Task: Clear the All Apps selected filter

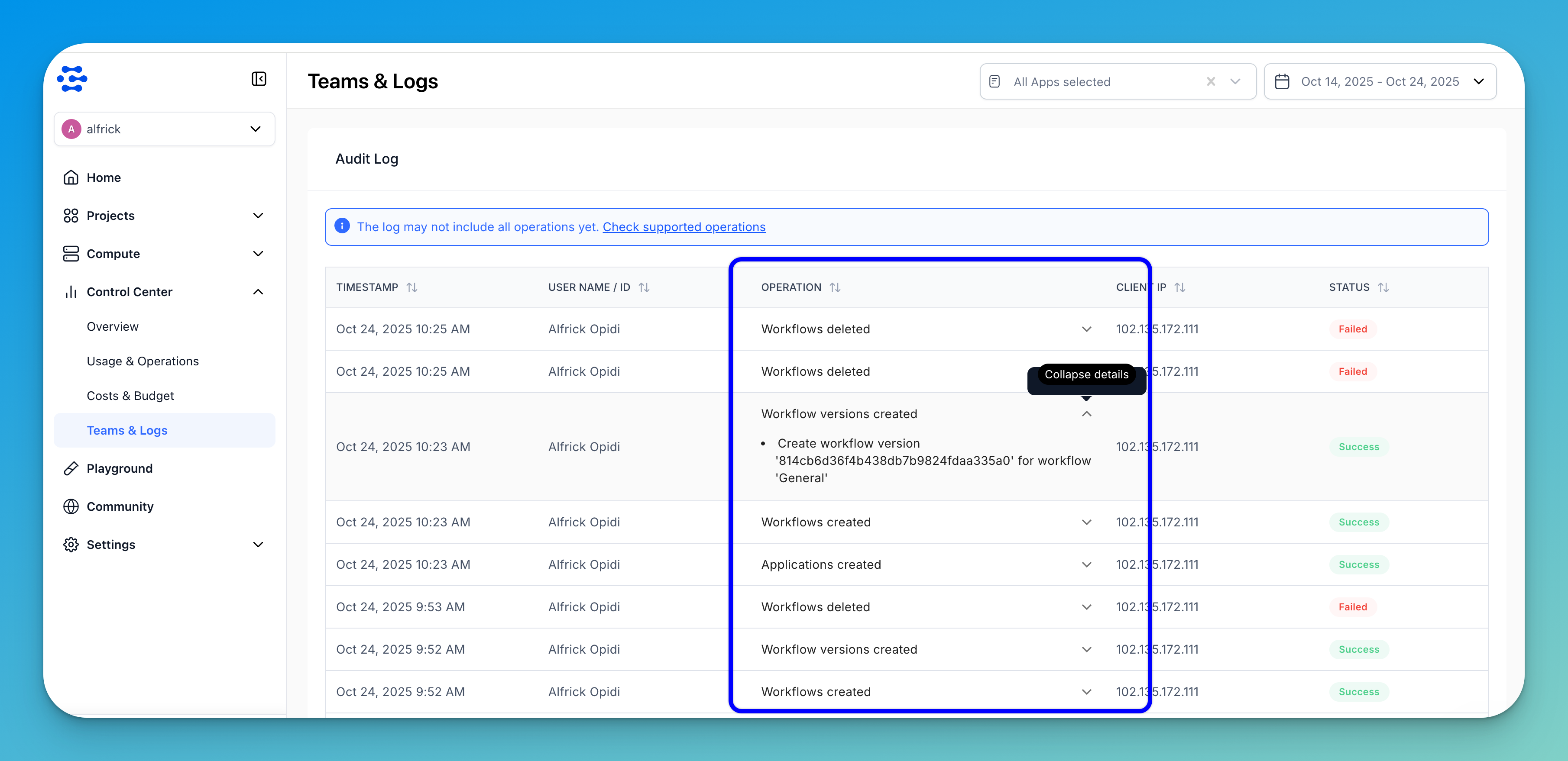Action: pos(1211,81)
